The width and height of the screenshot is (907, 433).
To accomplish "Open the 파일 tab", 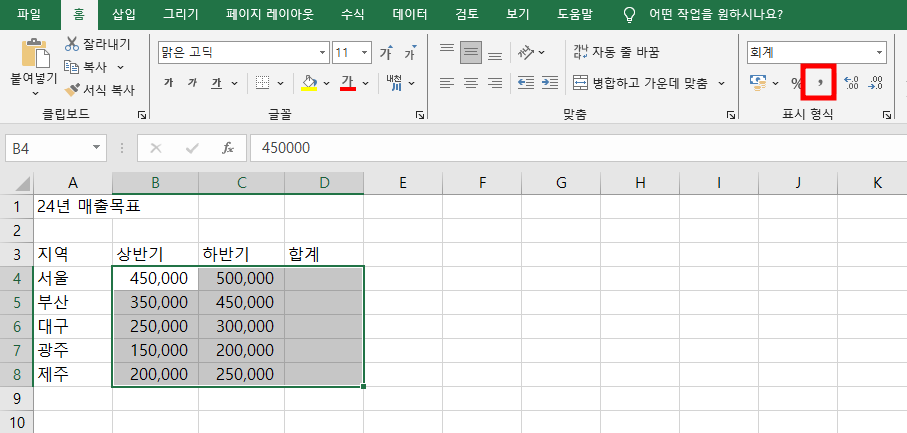I will click(x=29, y=14).
